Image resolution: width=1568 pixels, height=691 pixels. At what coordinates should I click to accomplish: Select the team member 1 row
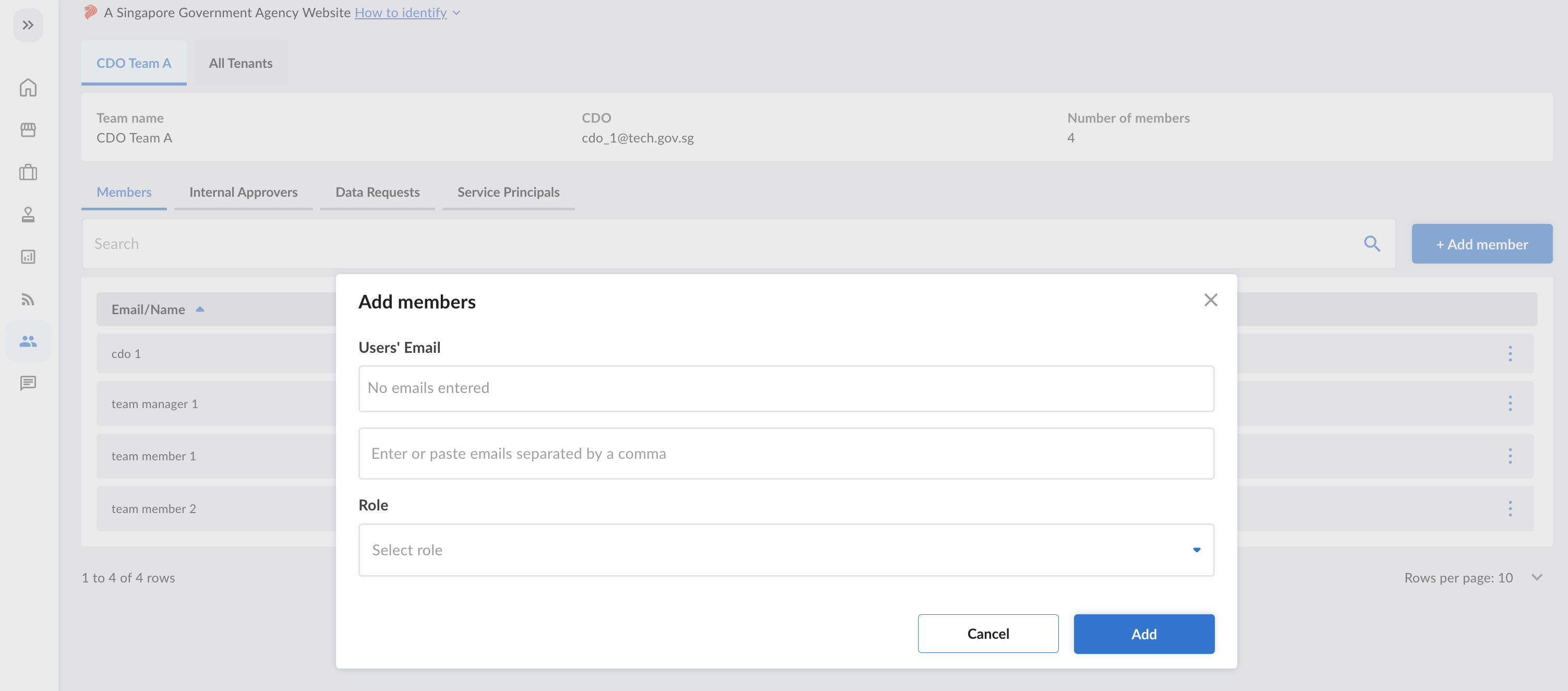(x=215, y=456)
